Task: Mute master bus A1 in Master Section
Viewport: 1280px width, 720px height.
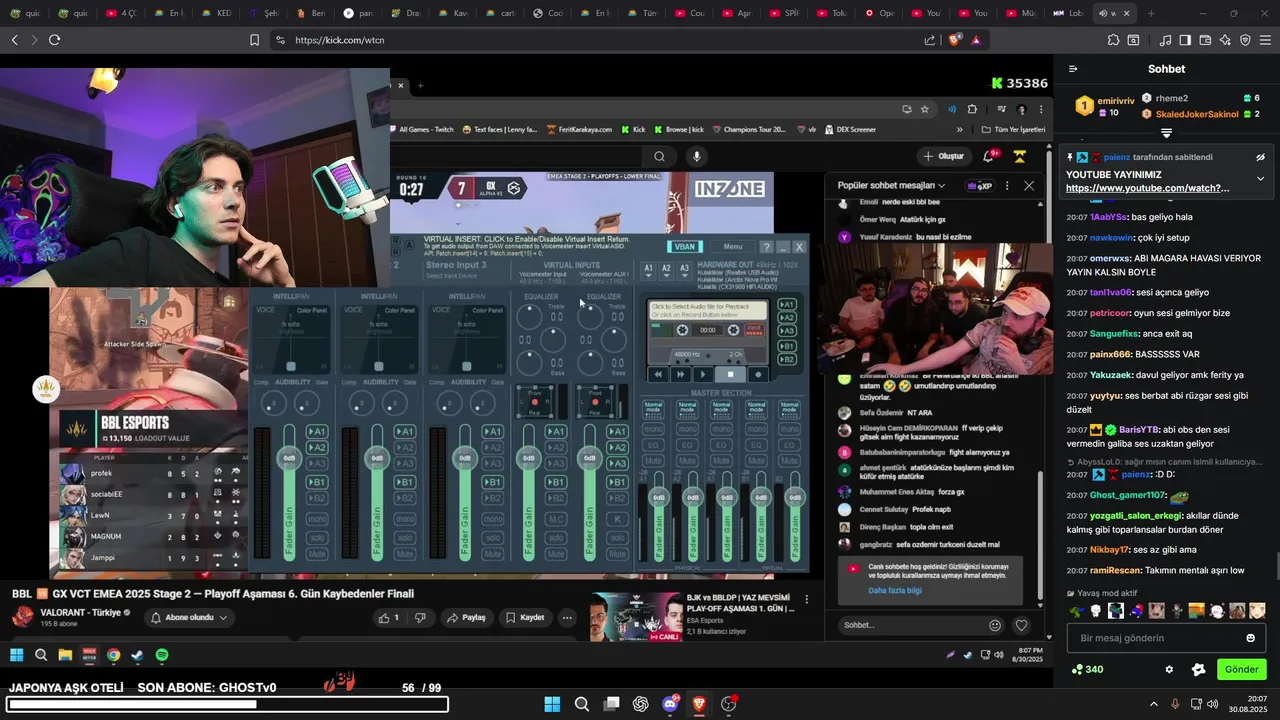Action: (653, 460)
